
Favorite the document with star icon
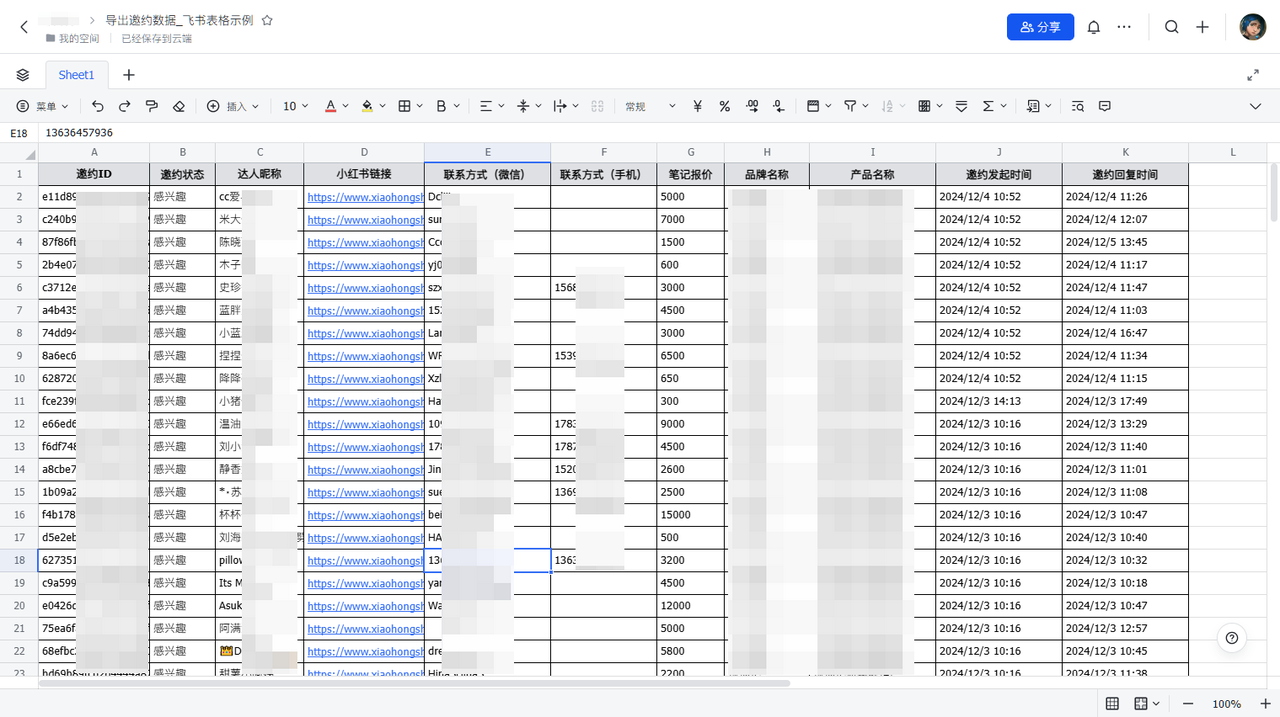[267, 20]
